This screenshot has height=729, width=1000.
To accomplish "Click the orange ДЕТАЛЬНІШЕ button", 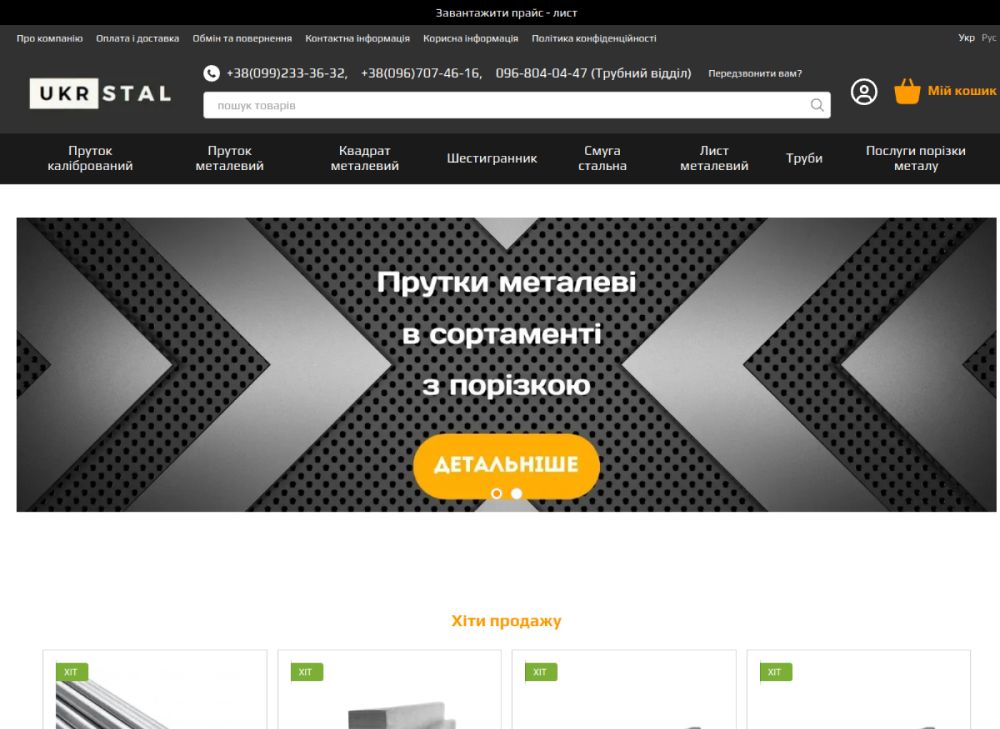I will pyautogui.click(x=506, y=466).
